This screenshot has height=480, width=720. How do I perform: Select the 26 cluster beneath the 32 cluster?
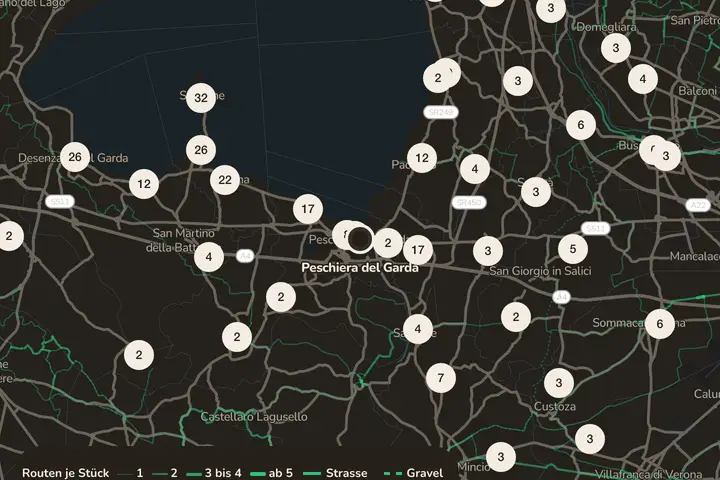coord(201,150)
